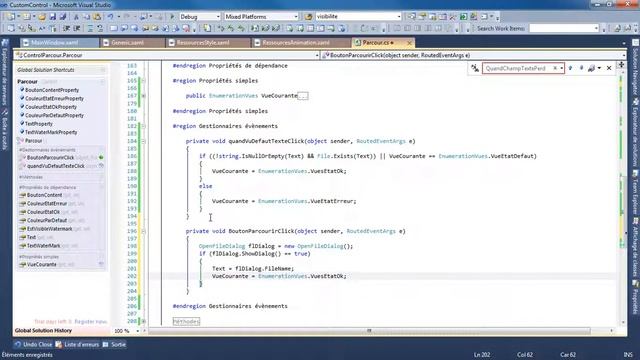Clear the QuandChampTextePerd search text

click(555, 68)
